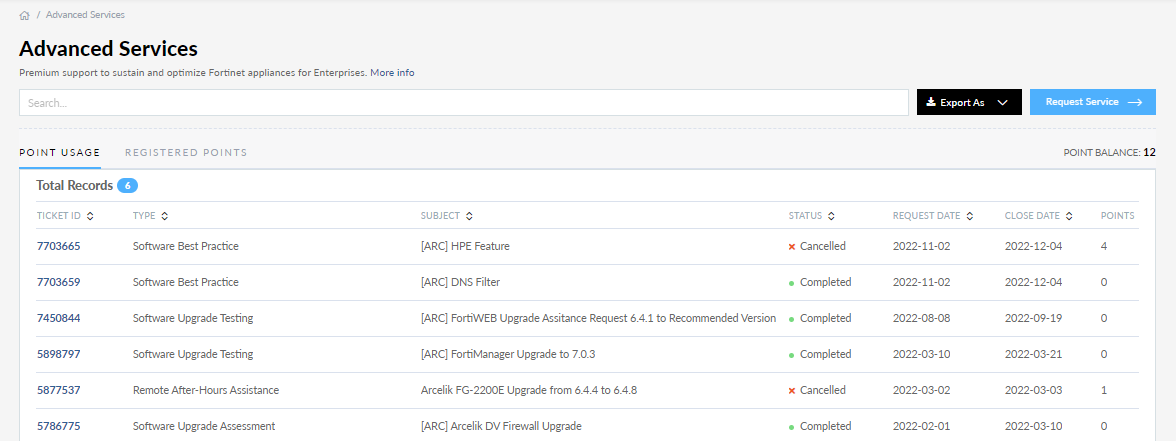Open ticket 5877537
Image resolution: width=1176 pixels, height=441 pixels.
(x=59, y=390)
